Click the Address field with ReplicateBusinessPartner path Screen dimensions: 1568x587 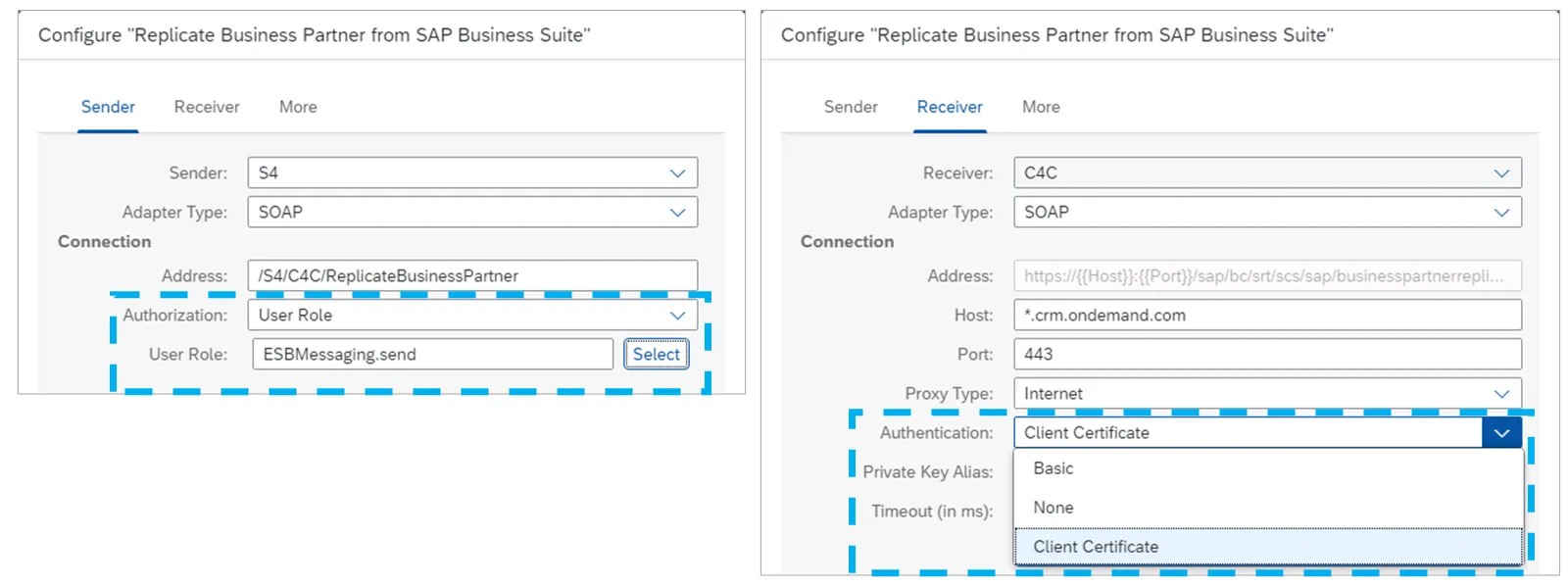point(472,275)
